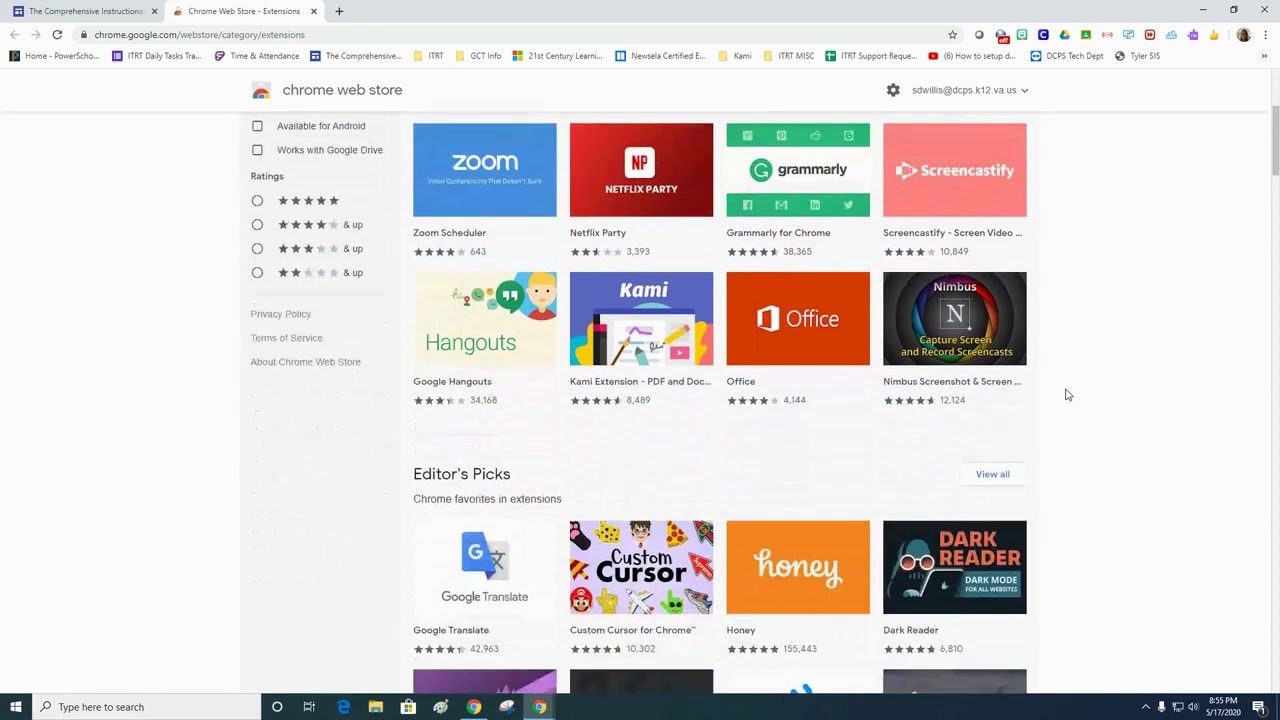Open the Time & Attendance bookmark
Image resolution: width=1280 pixels, height=720 pixels.
coord(257,56)
